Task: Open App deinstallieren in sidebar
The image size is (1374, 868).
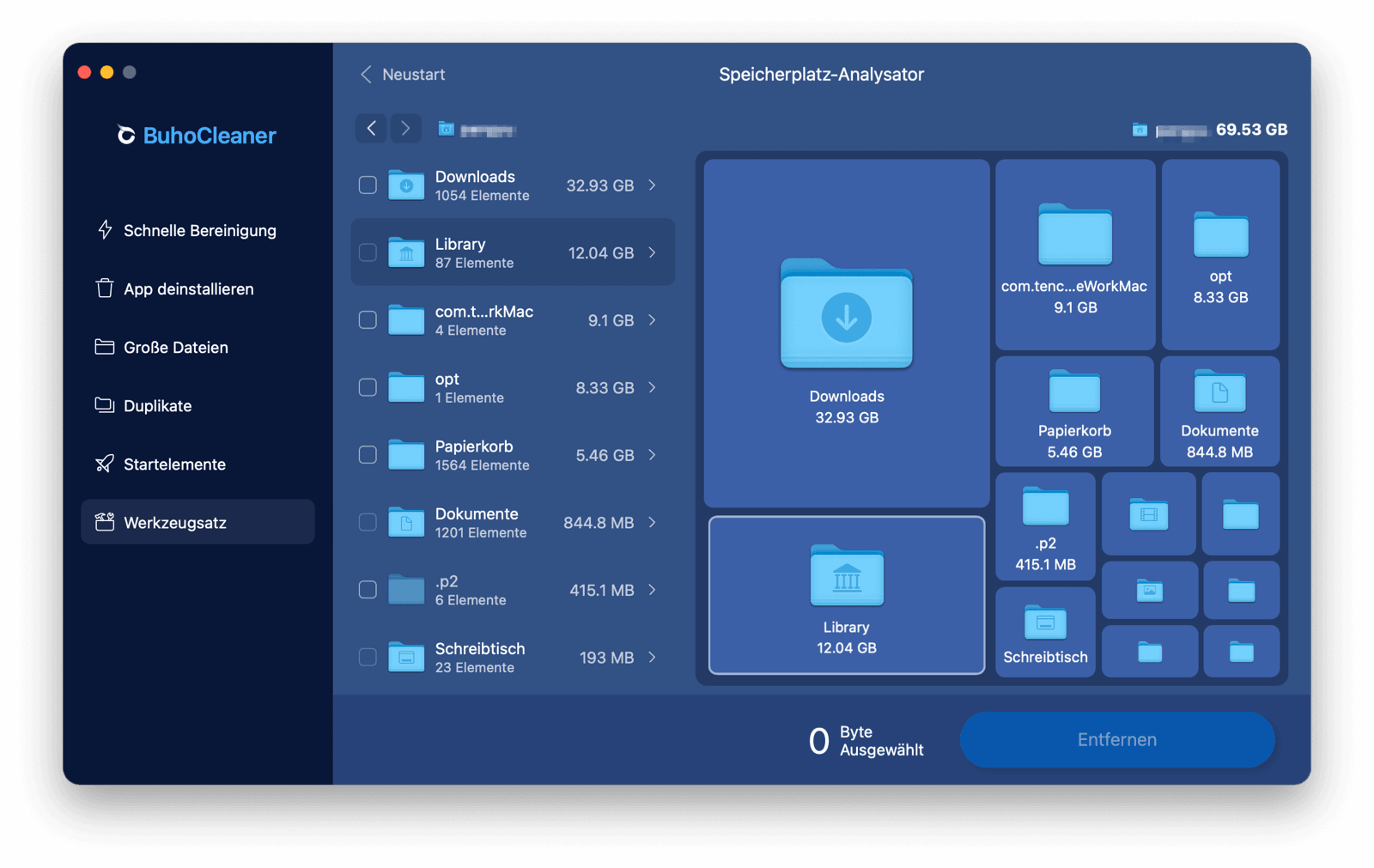Action: pos(198,288)
